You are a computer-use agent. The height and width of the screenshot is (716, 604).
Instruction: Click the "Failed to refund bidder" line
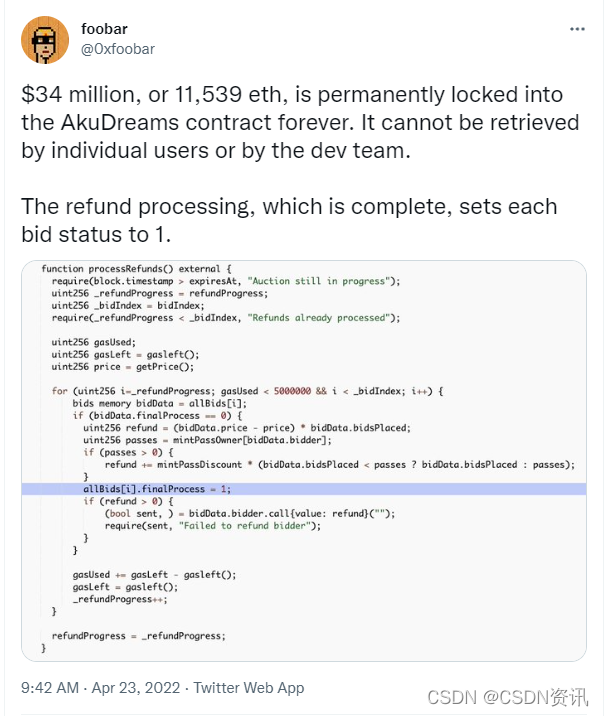(x=212, y=525)
